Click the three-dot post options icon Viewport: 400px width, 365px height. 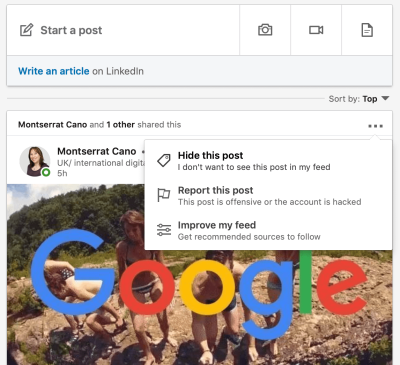coord(375,126)
